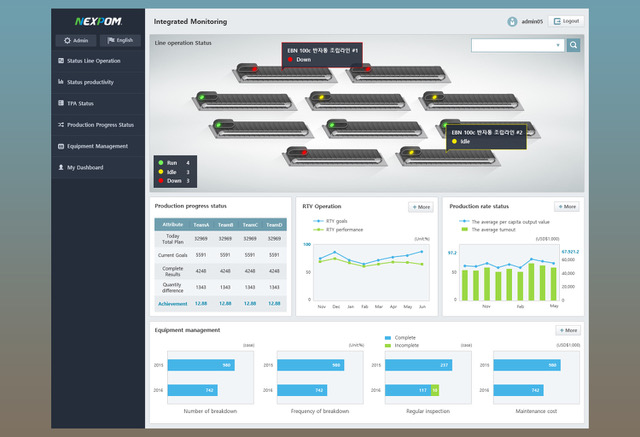The height and width of the screenshot is (437, 640).
Task: Click the Production Progress Status shuffle icon
Action: (61, 125)
